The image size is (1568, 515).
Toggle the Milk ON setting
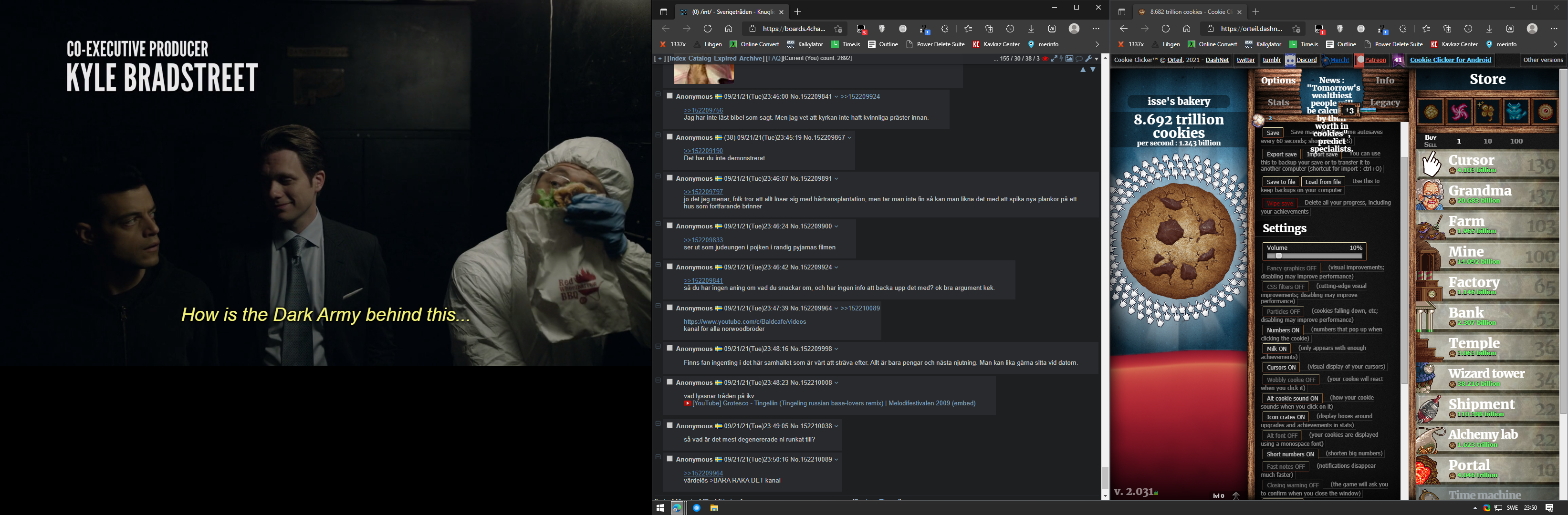click(x=1276, y=349)
